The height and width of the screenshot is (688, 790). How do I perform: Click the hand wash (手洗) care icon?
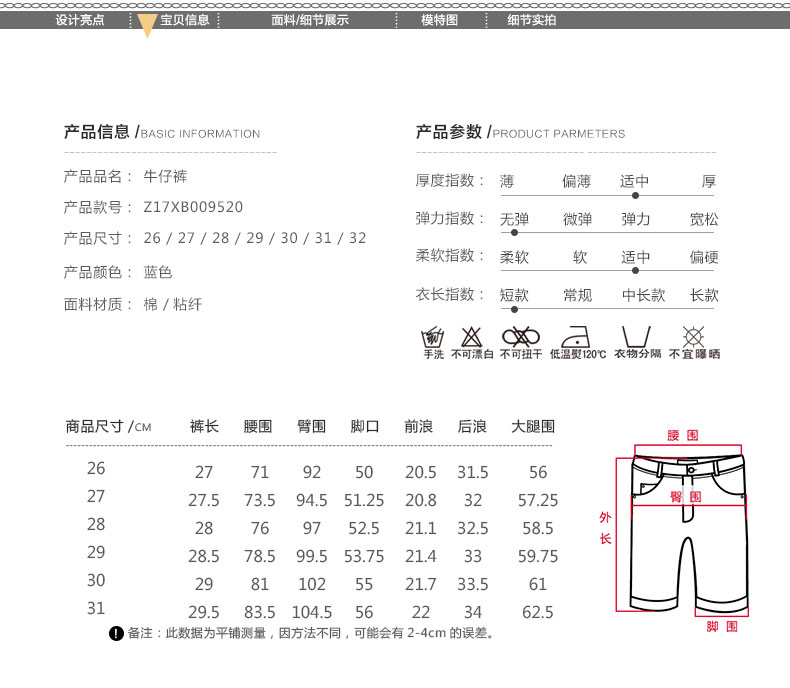tap(433, 336)
